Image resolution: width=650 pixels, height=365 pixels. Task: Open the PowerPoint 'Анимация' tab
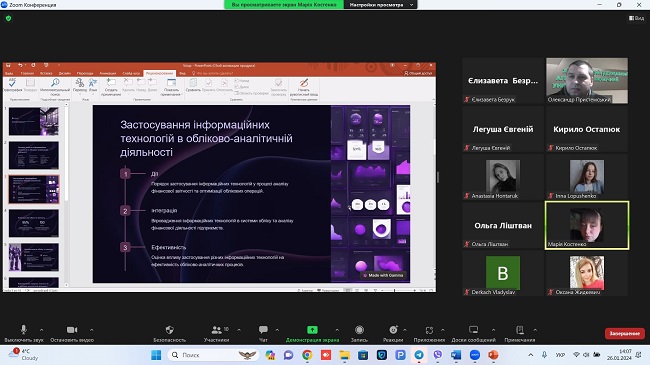click(x=108, y=73)
